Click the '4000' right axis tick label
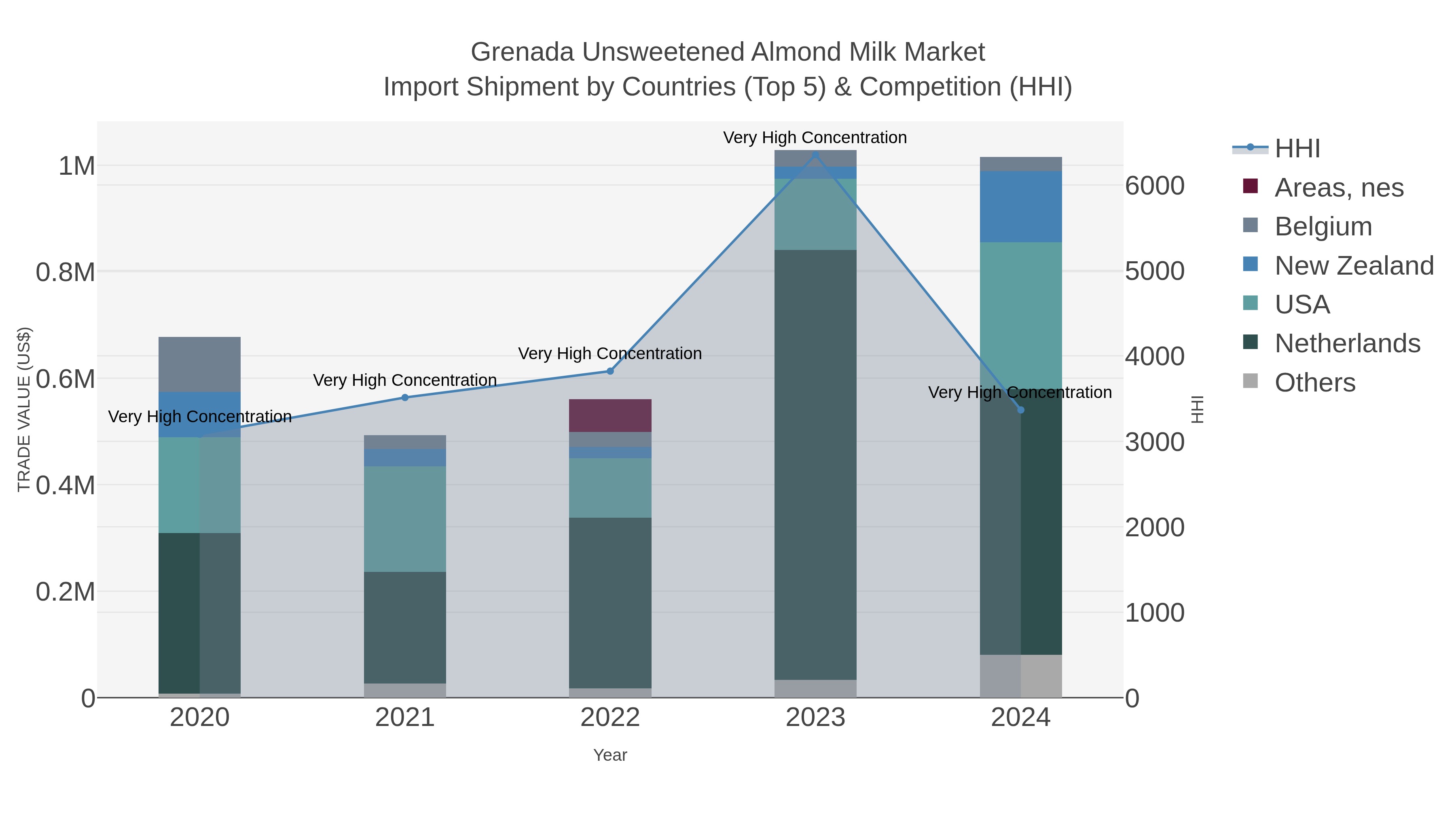This screenshot has width=1456, height=819. click(1155, 357)
